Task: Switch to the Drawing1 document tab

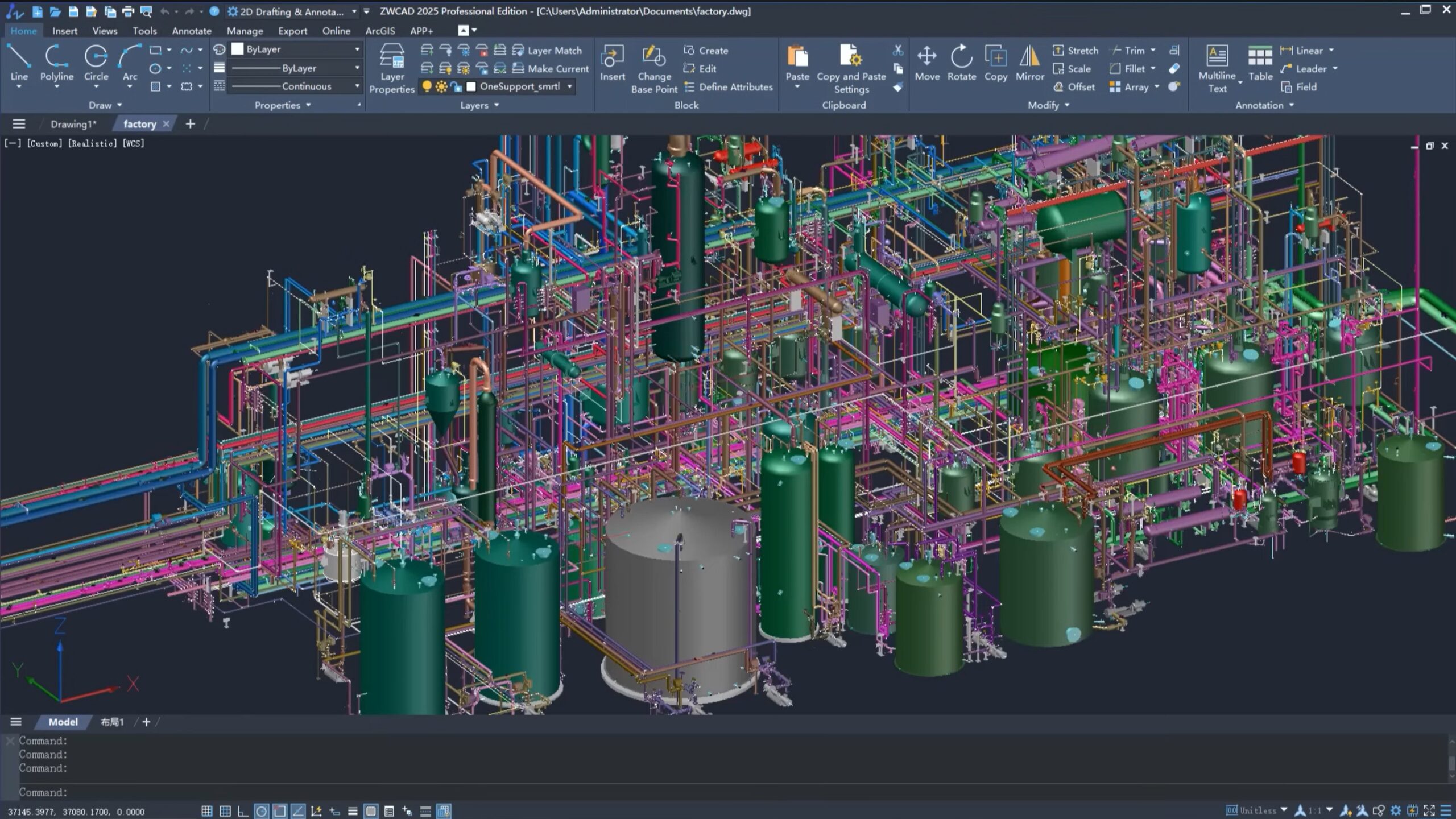Action: [73, 124]
